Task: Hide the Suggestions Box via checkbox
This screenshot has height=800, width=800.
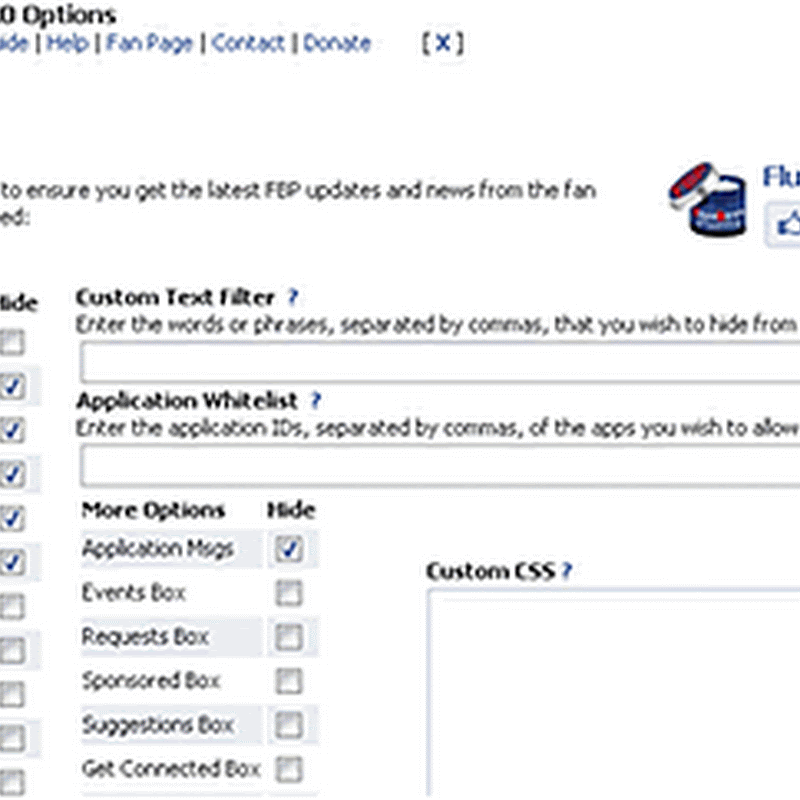Action: [289, 725]
